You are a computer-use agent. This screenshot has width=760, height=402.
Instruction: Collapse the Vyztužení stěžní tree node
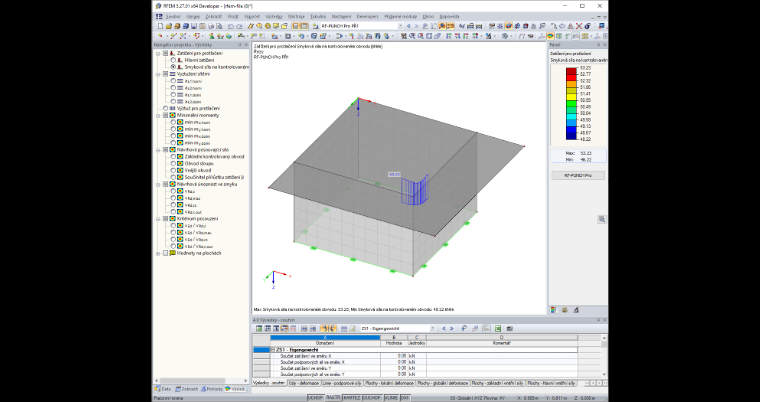[x=158, y=74]
